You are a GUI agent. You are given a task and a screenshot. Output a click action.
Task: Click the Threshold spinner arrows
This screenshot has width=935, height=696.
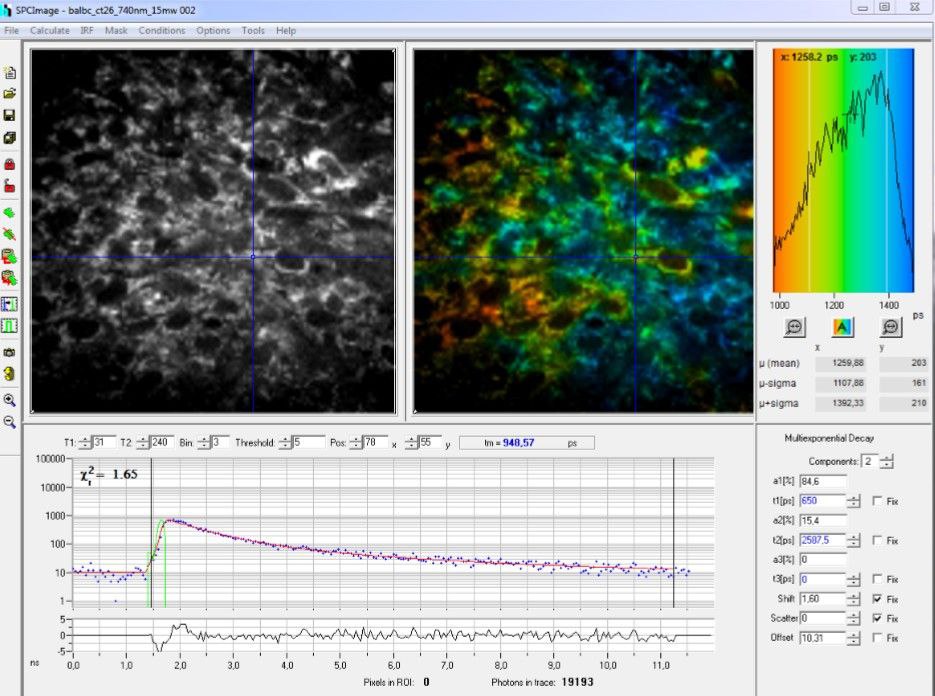[286, 442]
